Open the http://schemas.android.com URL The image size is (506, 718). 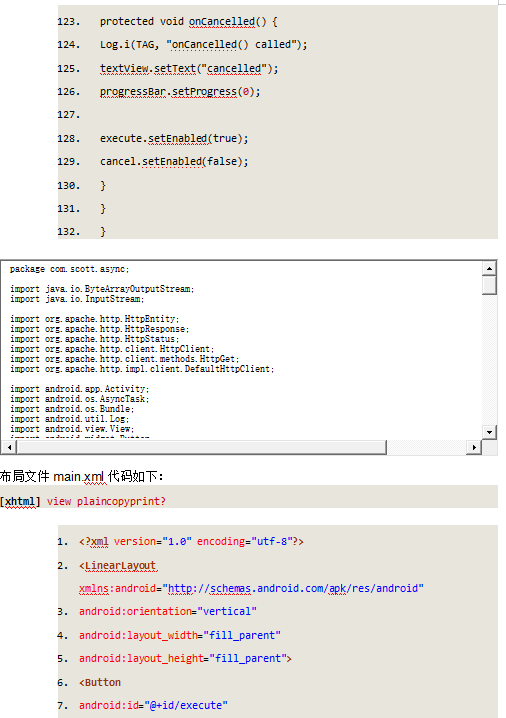(293, 588)
